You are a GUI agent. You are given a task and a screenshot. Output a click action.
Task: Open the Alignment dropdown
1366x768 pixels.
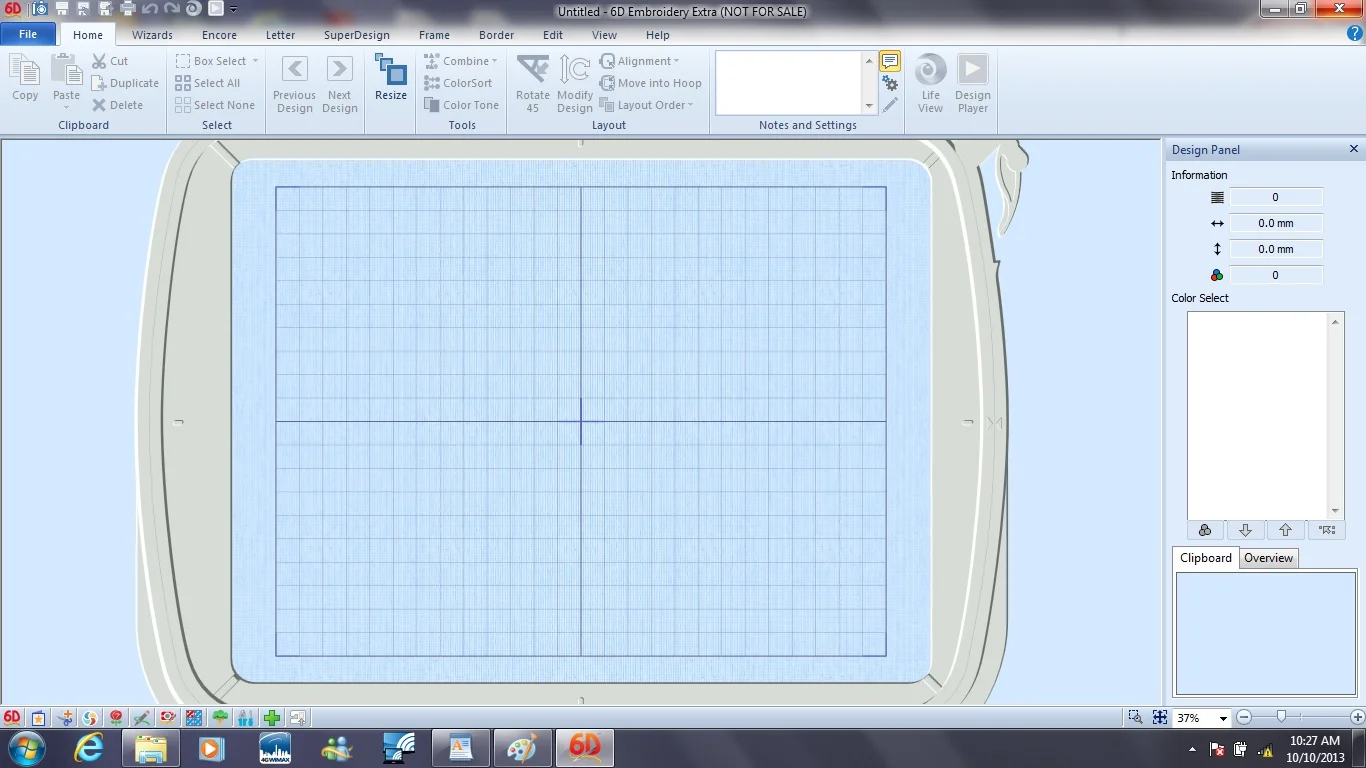pos(676,61)
